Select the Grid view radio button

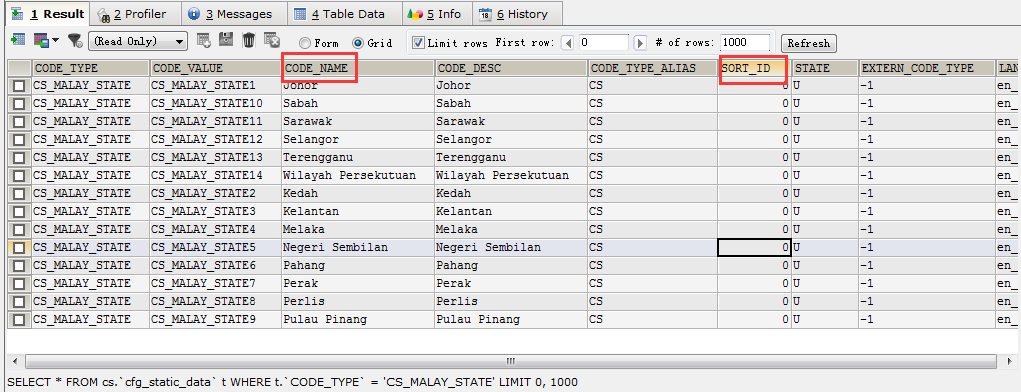coord(357,43)
